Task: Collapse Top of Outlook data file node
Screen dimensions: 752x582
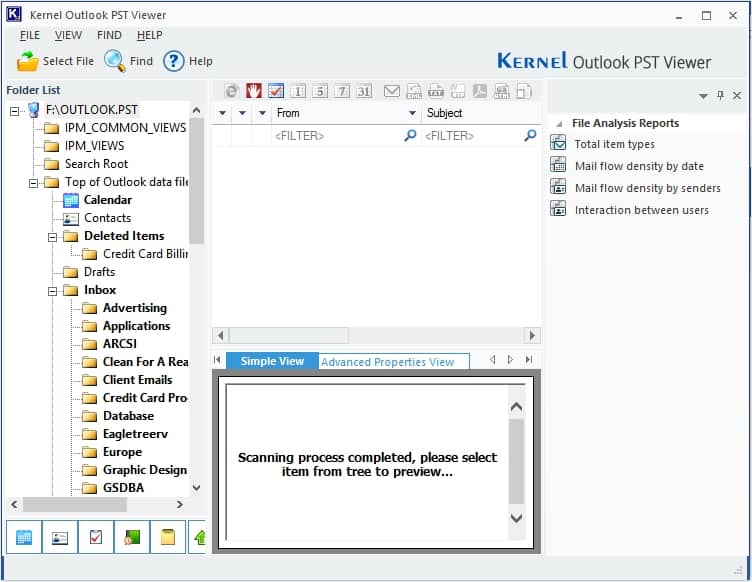Action: 33,183
